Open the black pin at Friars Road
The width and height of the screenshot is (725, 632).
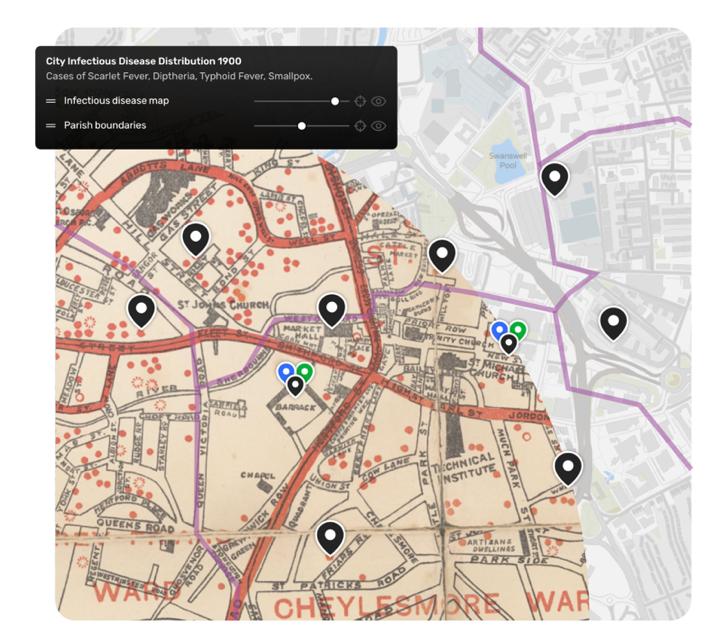tap(330, 538)
